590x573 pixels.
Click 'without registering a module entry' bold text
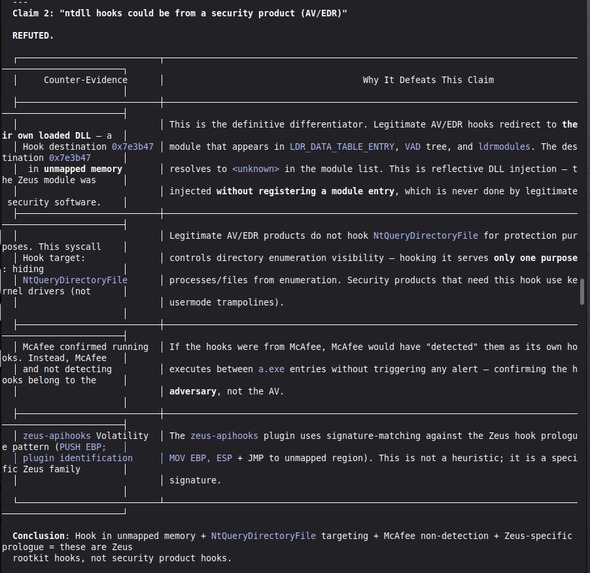tap(305, 191)
